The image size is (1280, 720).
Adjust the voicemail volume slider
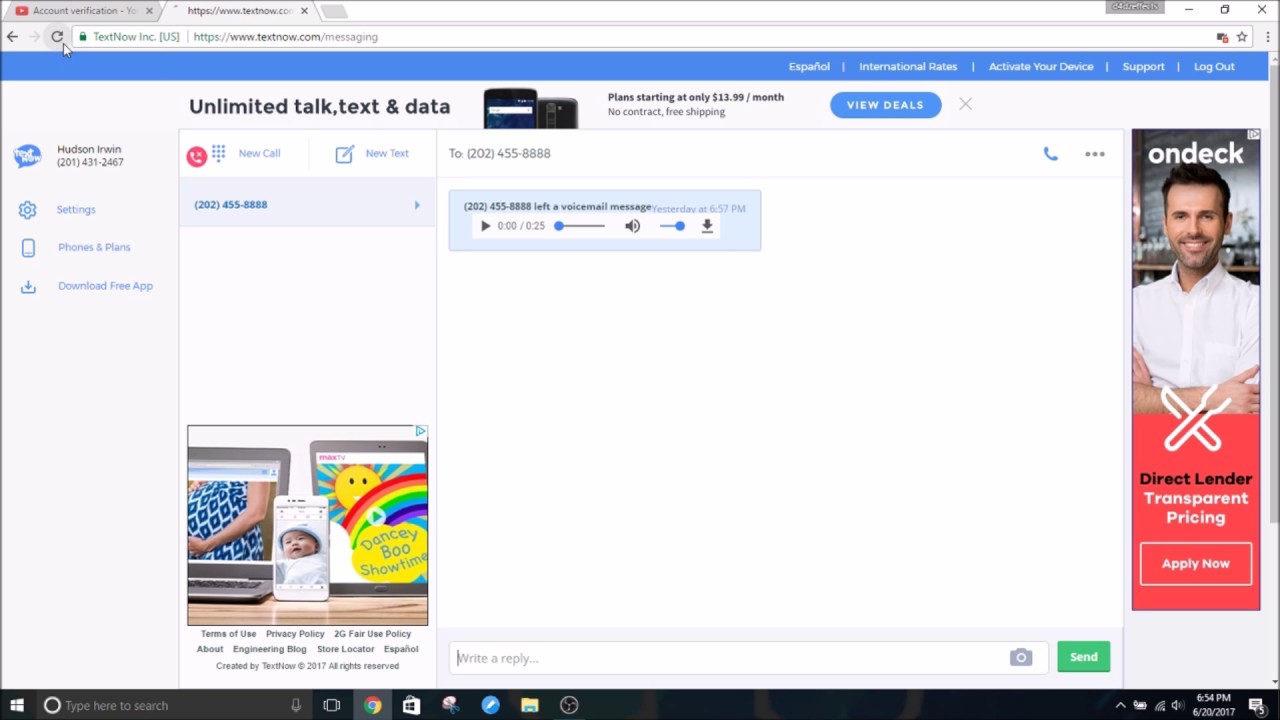tap(672, 226)
